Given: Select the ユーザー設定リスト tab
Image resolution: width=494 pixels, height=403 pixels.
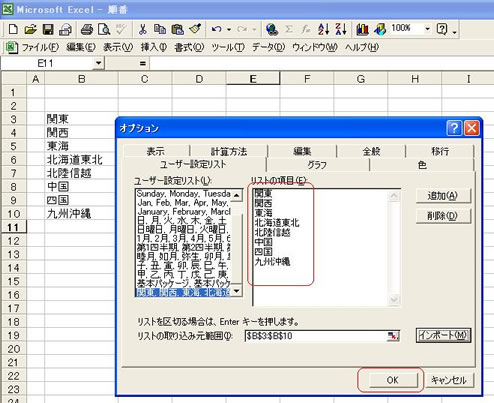Looking at the screenshot, I should [x=193, y=164].
